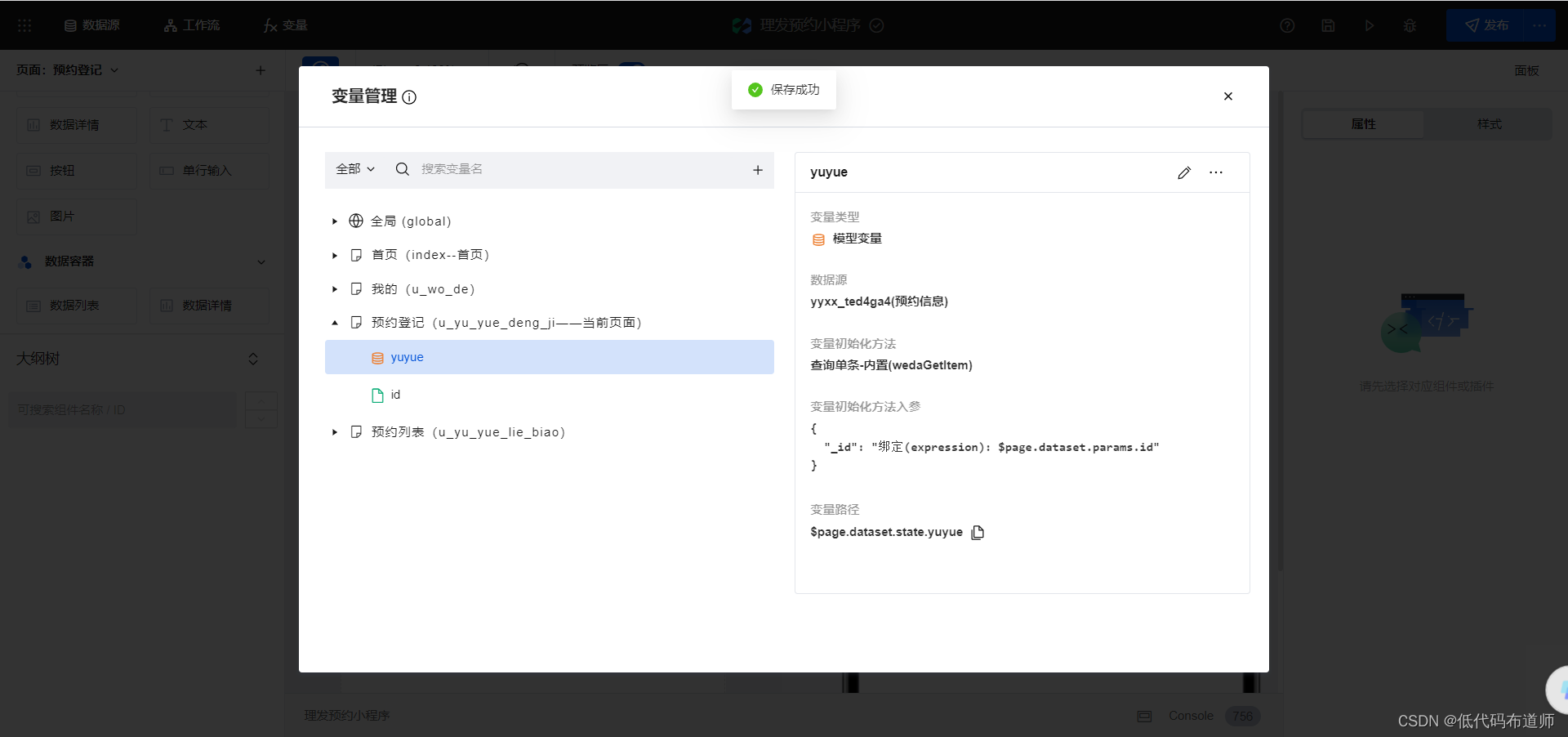The image size is (1568, 737).
Task: Click the Console panel icon at bottom
Action: point(1144,717)
